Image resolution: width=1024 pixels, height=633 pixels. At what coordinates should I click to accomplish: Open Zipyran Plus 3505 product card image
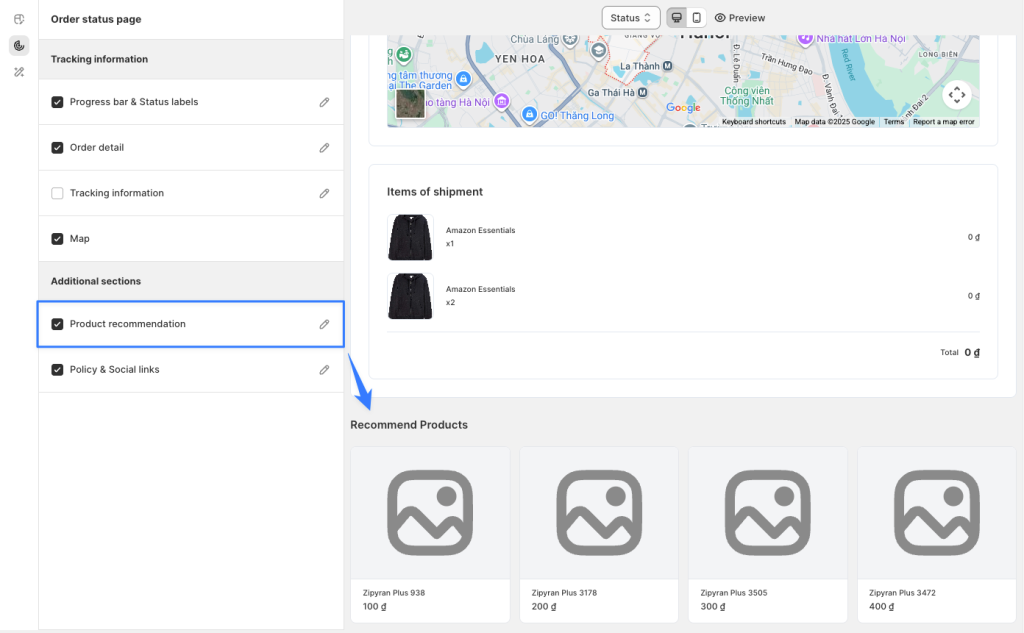767,513
